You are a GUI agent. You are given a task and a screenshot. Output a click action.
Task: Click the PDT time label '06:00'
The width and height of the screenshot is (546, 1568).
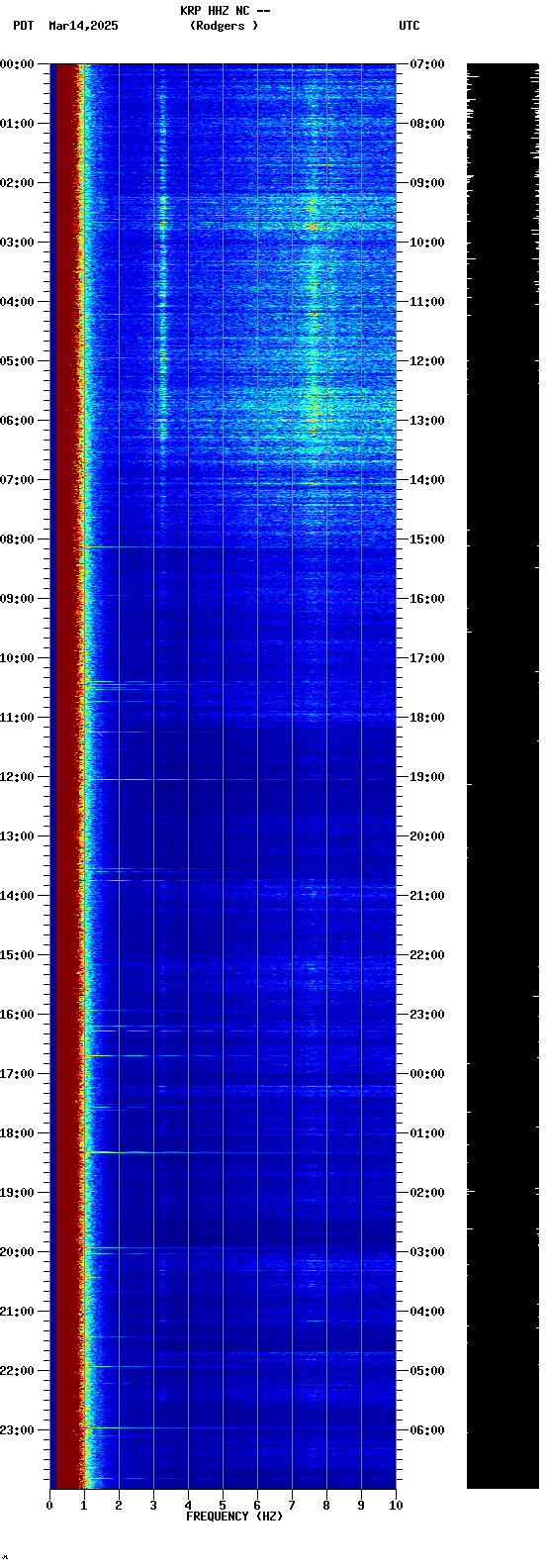(17, 421)
